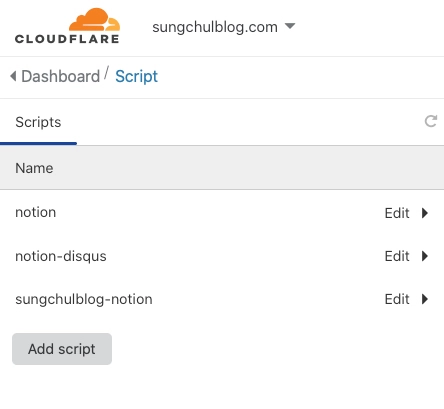Screen dimensions: 444x409
Task: Edit the notion-disqus script
Action: [x=397, y=256]
